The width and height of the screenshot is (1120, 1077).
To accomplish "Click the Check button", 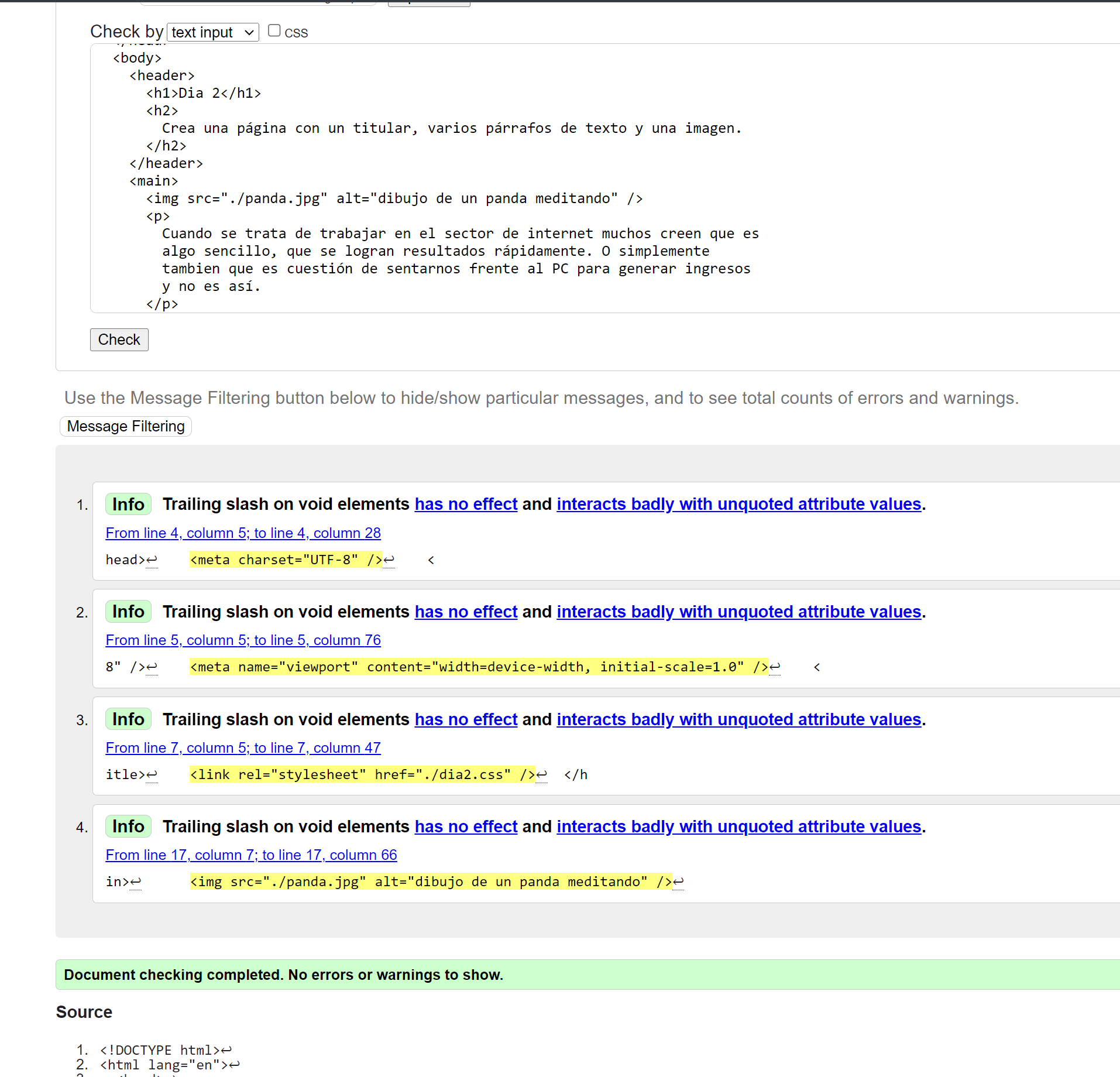I will pyautogui.click(x=119, y=339).
